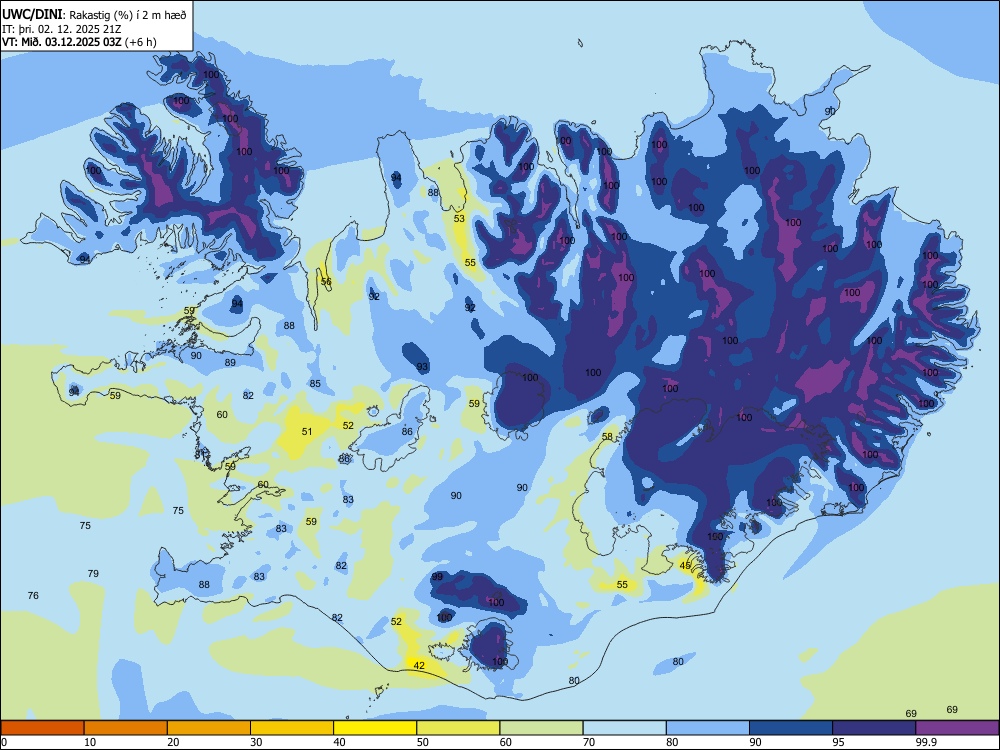Click the legend tick label 70

click(589, 742)
